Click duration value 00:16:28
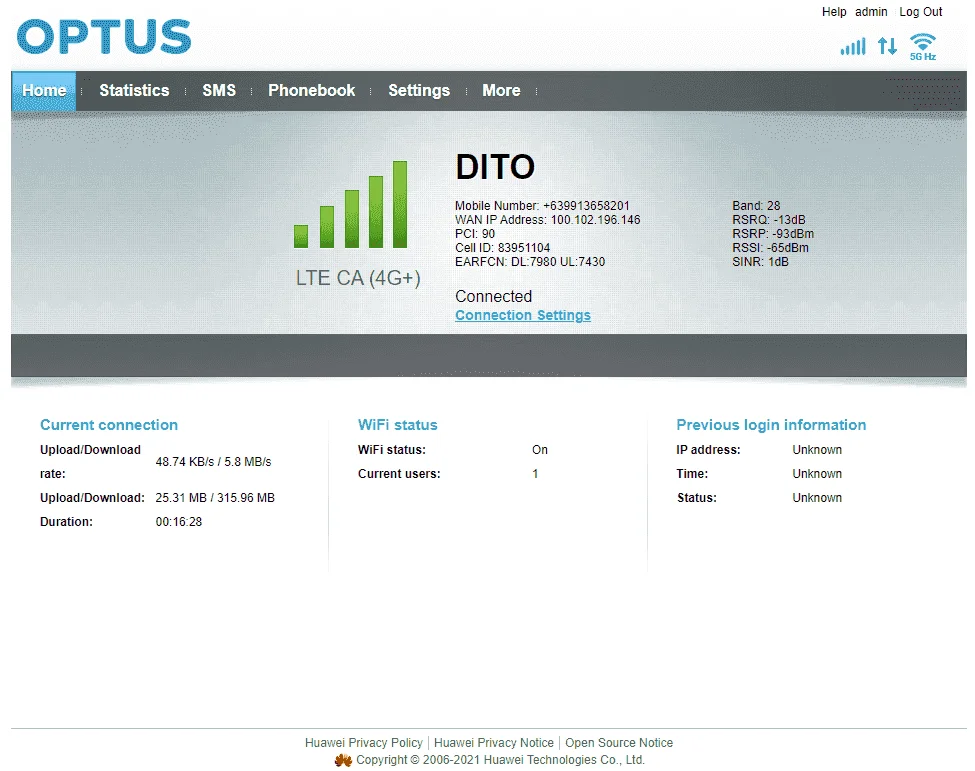The image size is (975, 771). 179,522
